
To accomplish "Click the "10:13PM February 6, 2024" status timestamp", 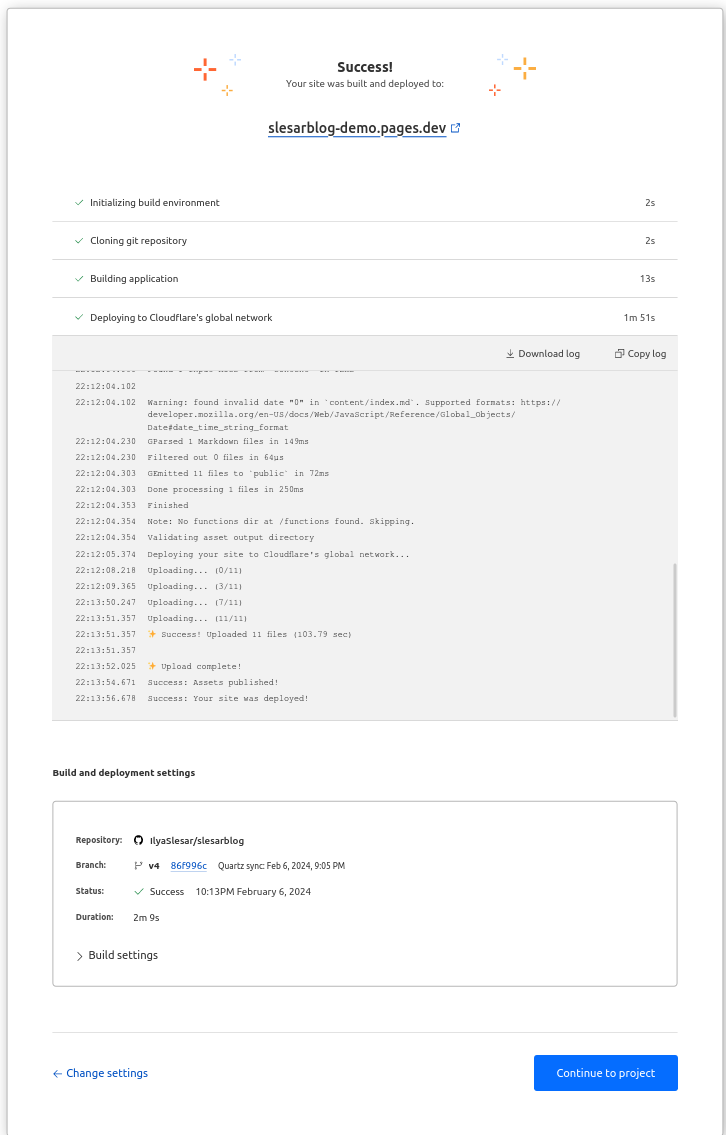I will pos(253,892).
